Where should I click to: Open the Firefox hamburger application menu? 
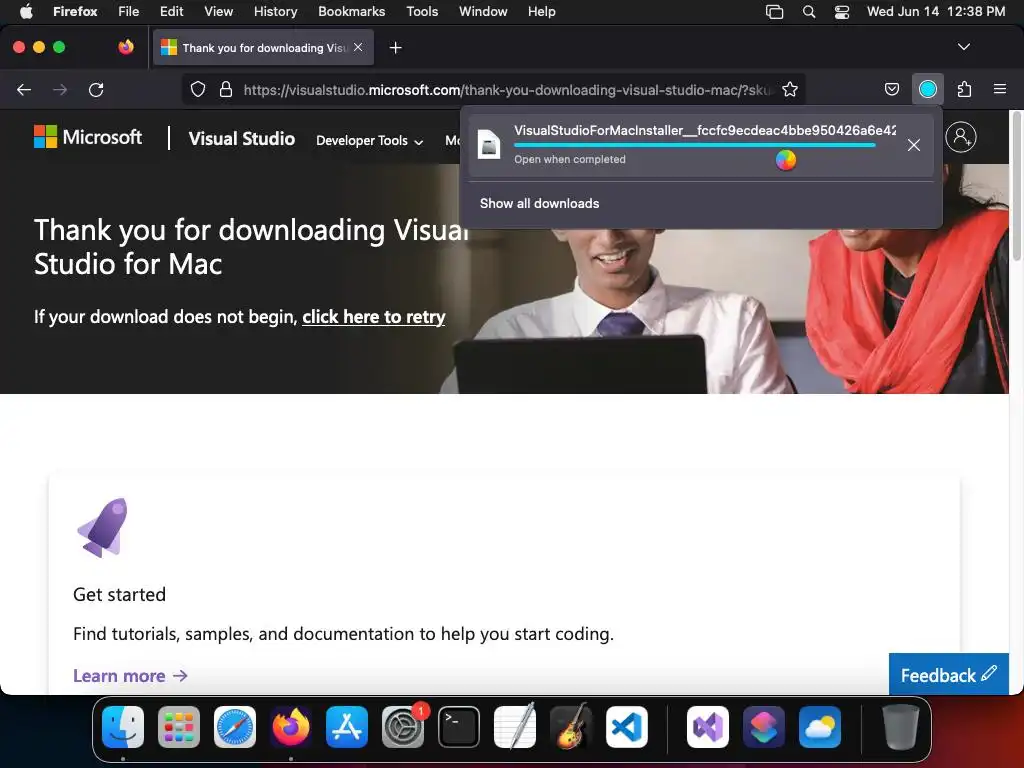tap(1000, 89)
